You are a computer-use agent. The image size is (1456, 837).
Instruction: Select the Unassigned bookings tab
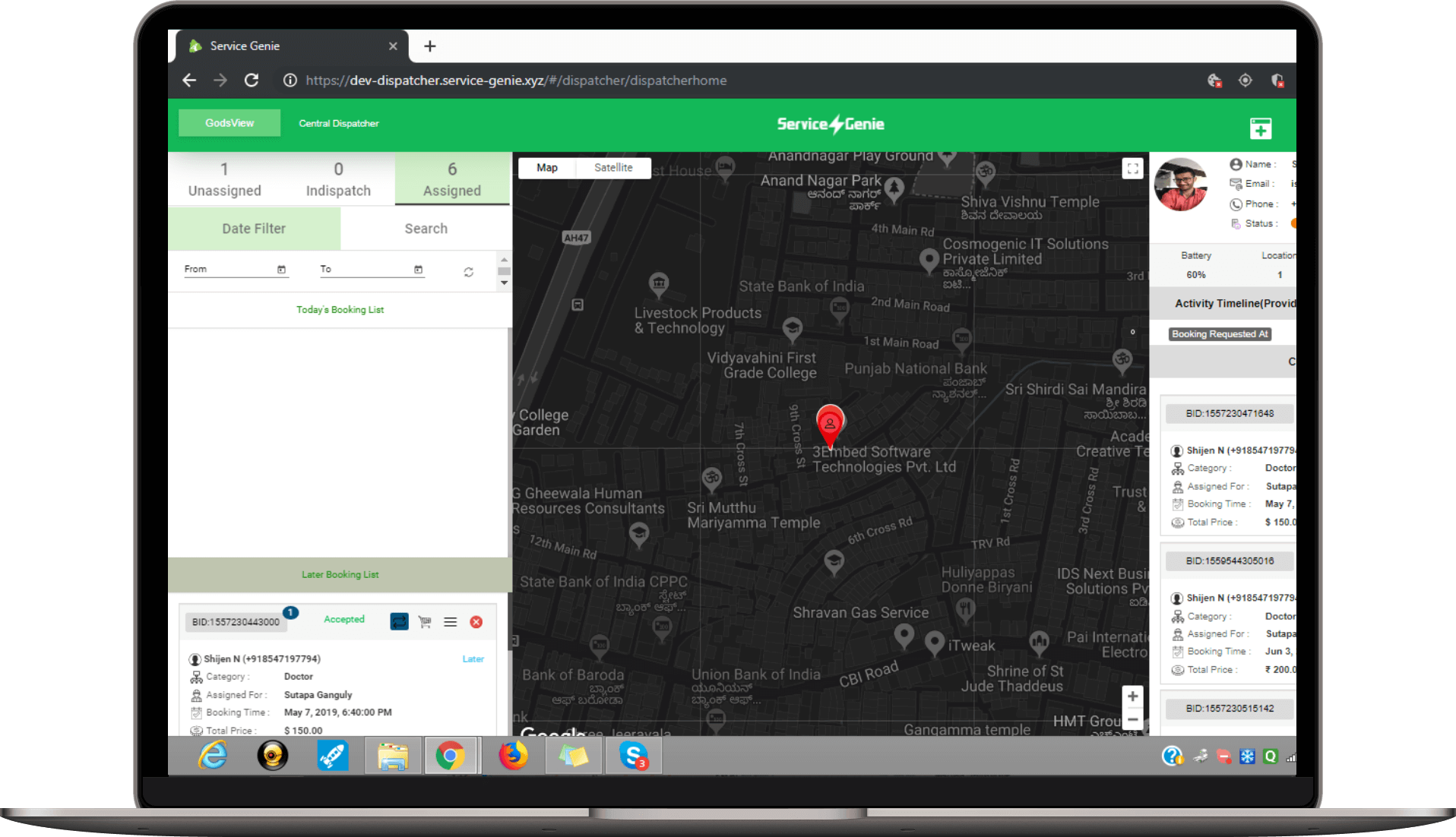(x=224, y=179)
